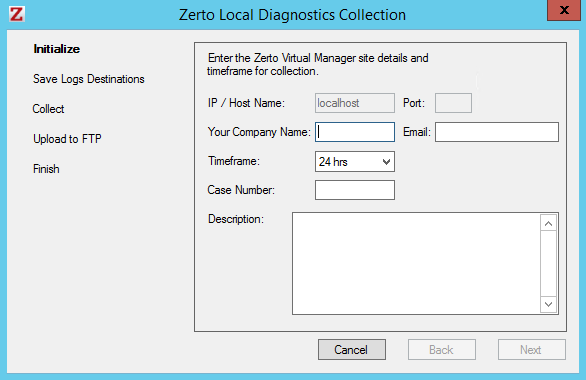The image size is (586, 380).
Task: Click the Back button
Action: (x=442, y=350)
